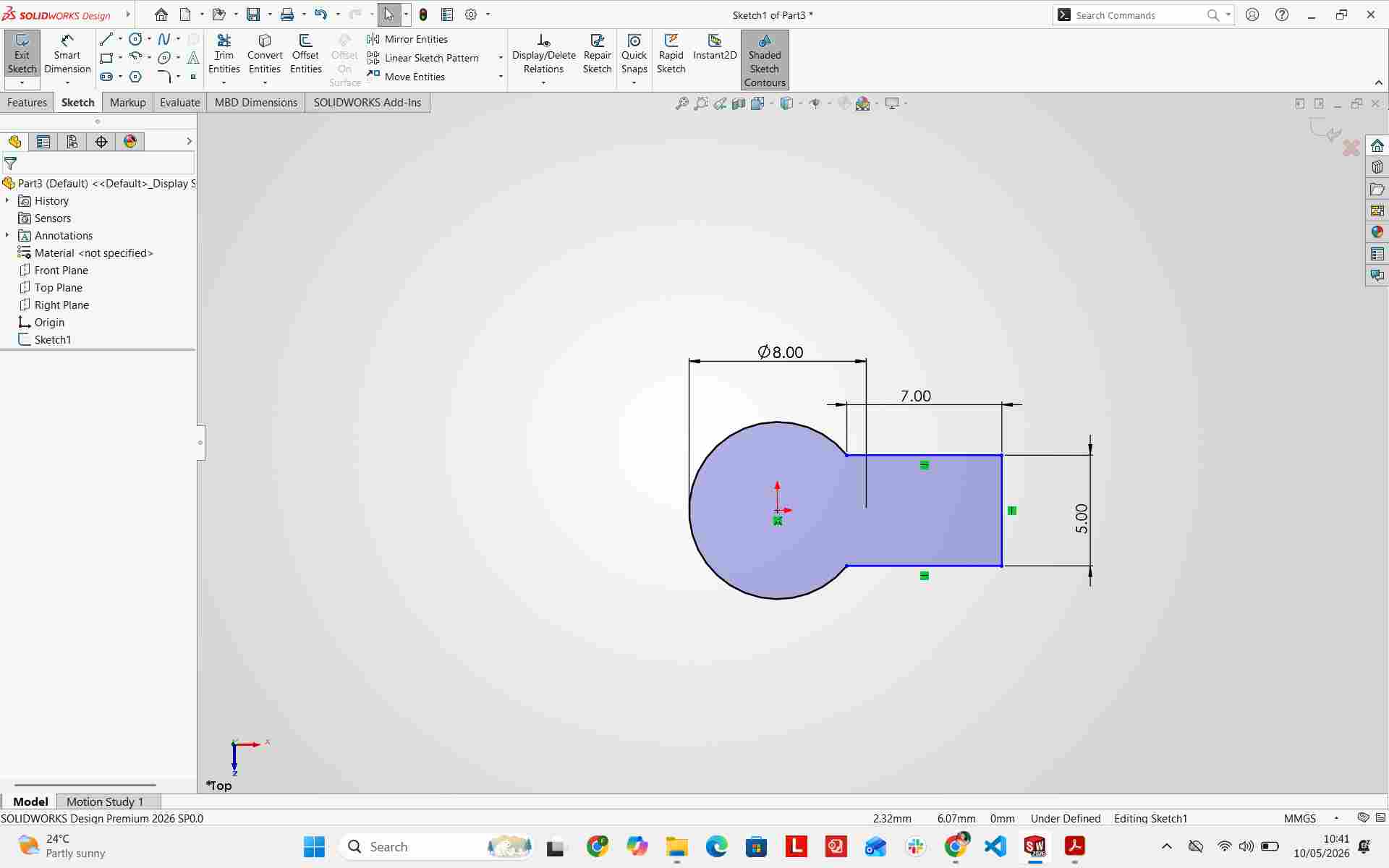Open Visual Studio Code from the taskbar
Screen dimensions: 1389x868
coord(995,846)
